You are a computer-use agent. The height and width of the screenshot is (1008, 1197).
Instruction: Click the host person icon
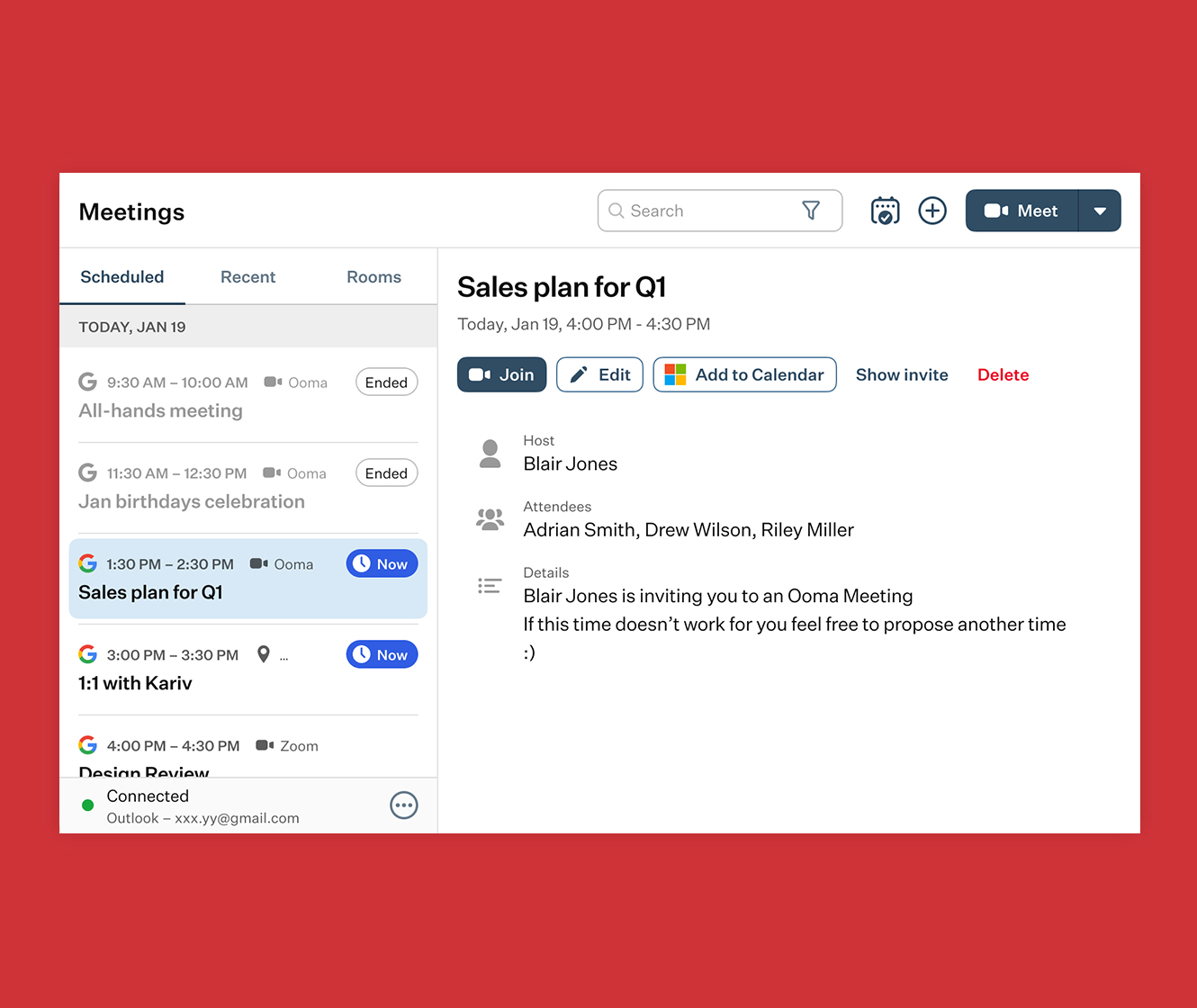[490, 454]
